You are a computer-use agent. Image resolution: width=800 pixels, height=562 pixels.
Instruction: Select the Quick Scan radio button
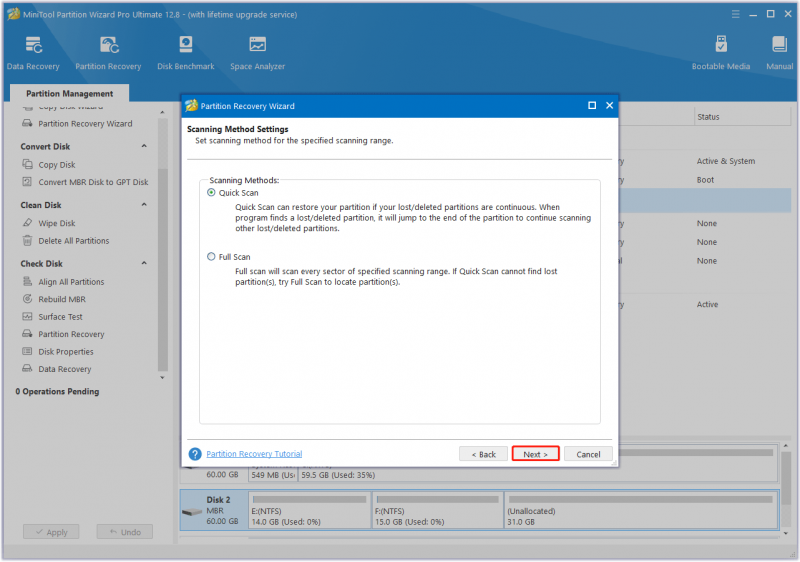pyautogui.click(x=211, y=193)
